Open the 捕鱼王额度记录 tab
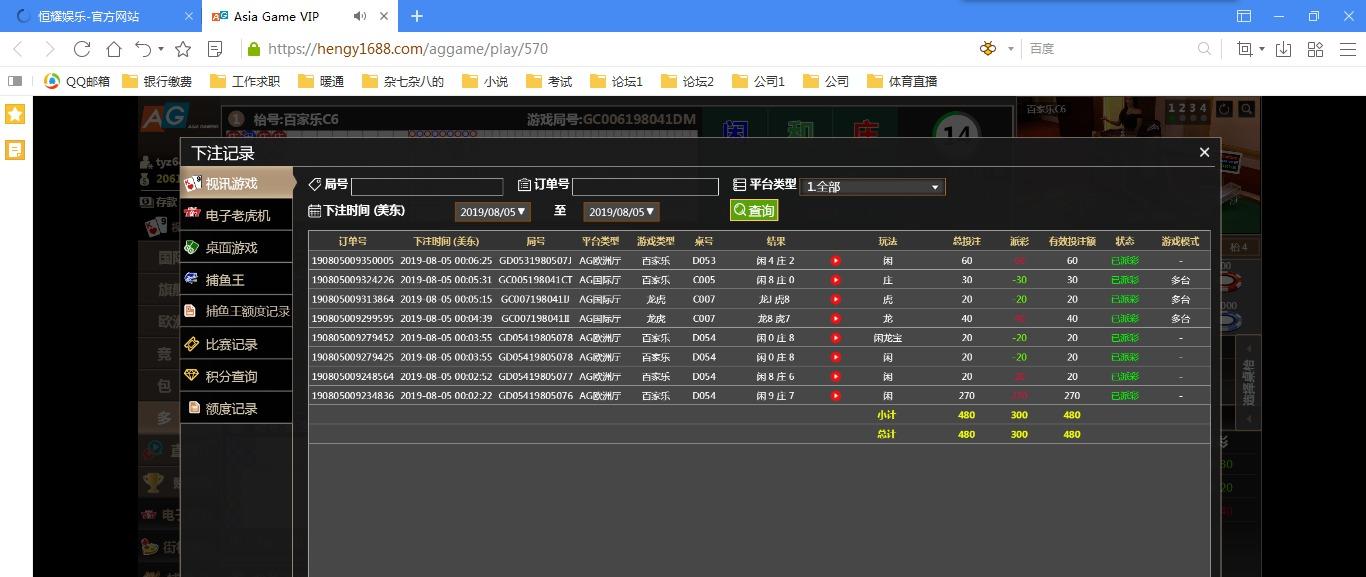The height and width of the screenshot is (577, 1366). point(236,312)
